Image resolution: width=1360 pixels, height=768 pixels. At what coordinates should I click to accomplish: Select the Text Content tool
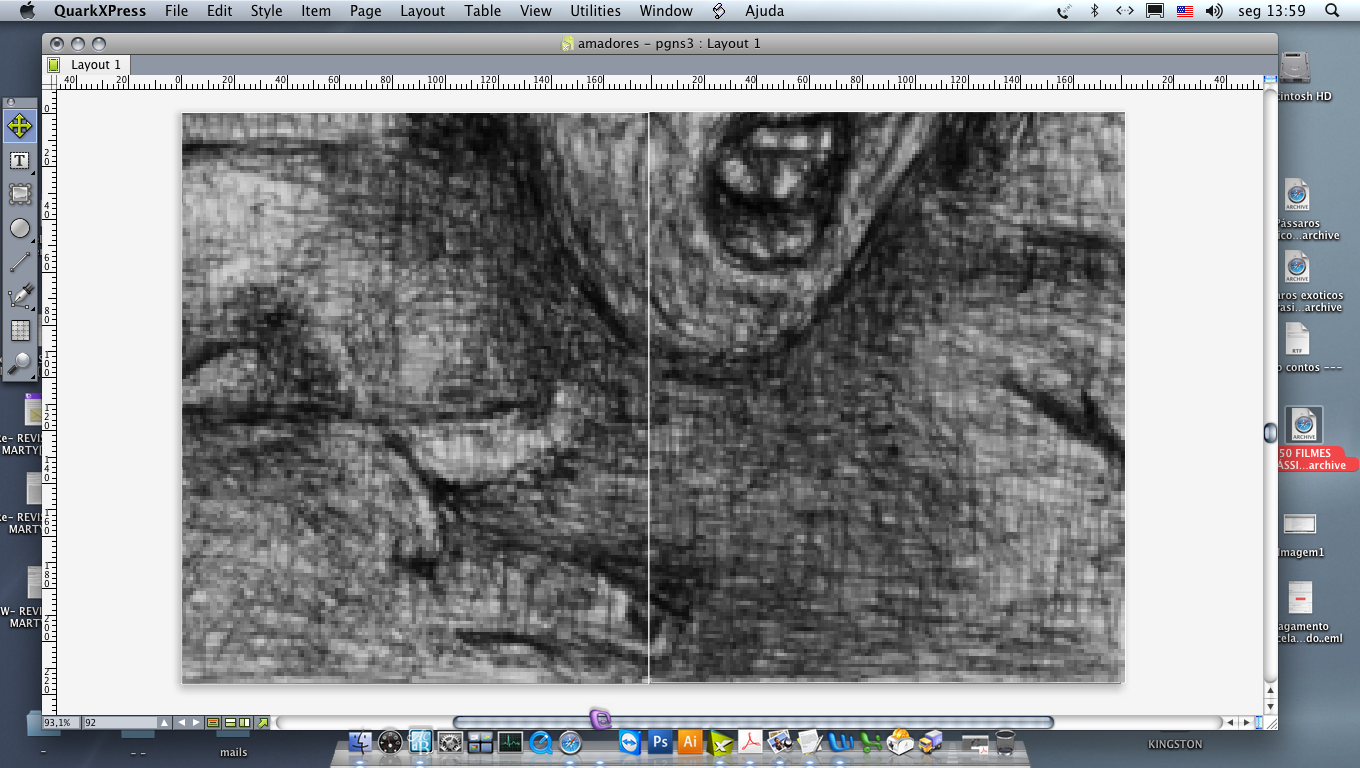(x=20, y=161)
